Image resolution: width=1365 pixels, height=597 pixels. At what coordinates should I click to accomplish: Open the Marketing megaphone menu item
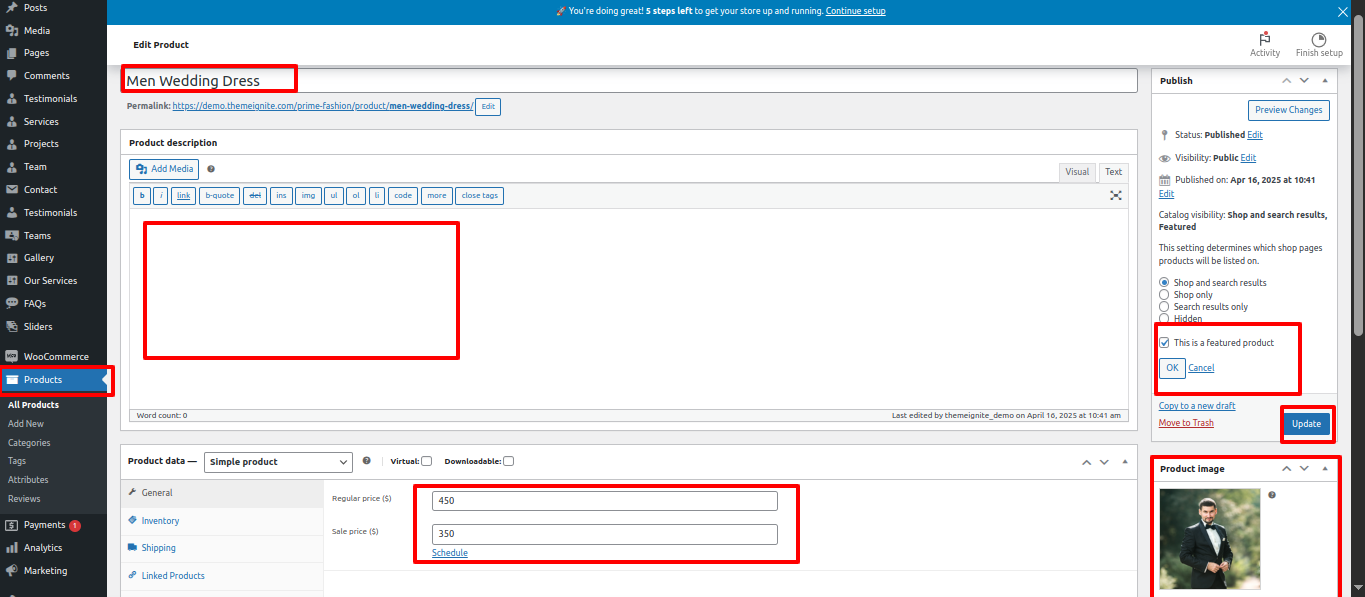tap(45, 571)
